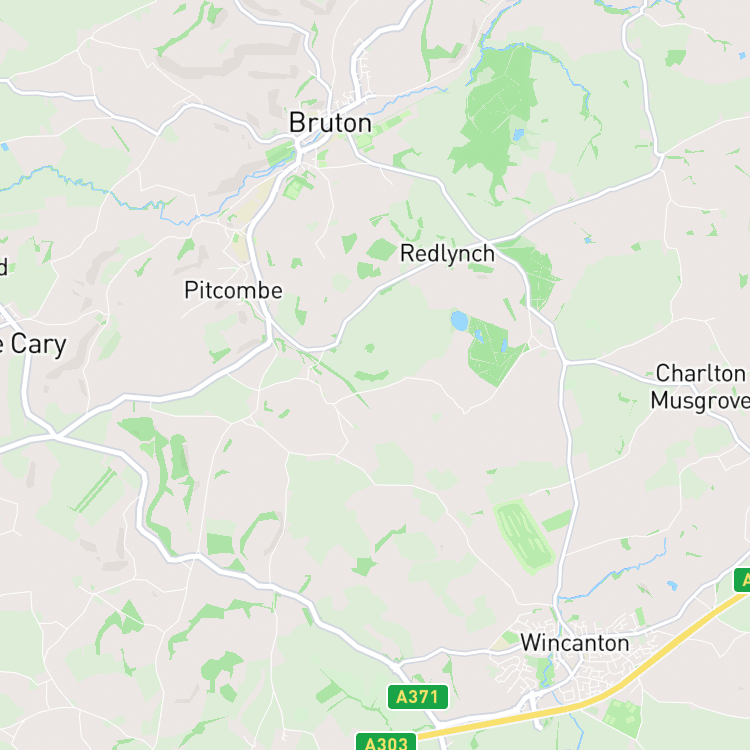The image size is (750, 750).
Task: Click the Bruton town label
Action: pyautogui.click(x=330, y=123)
